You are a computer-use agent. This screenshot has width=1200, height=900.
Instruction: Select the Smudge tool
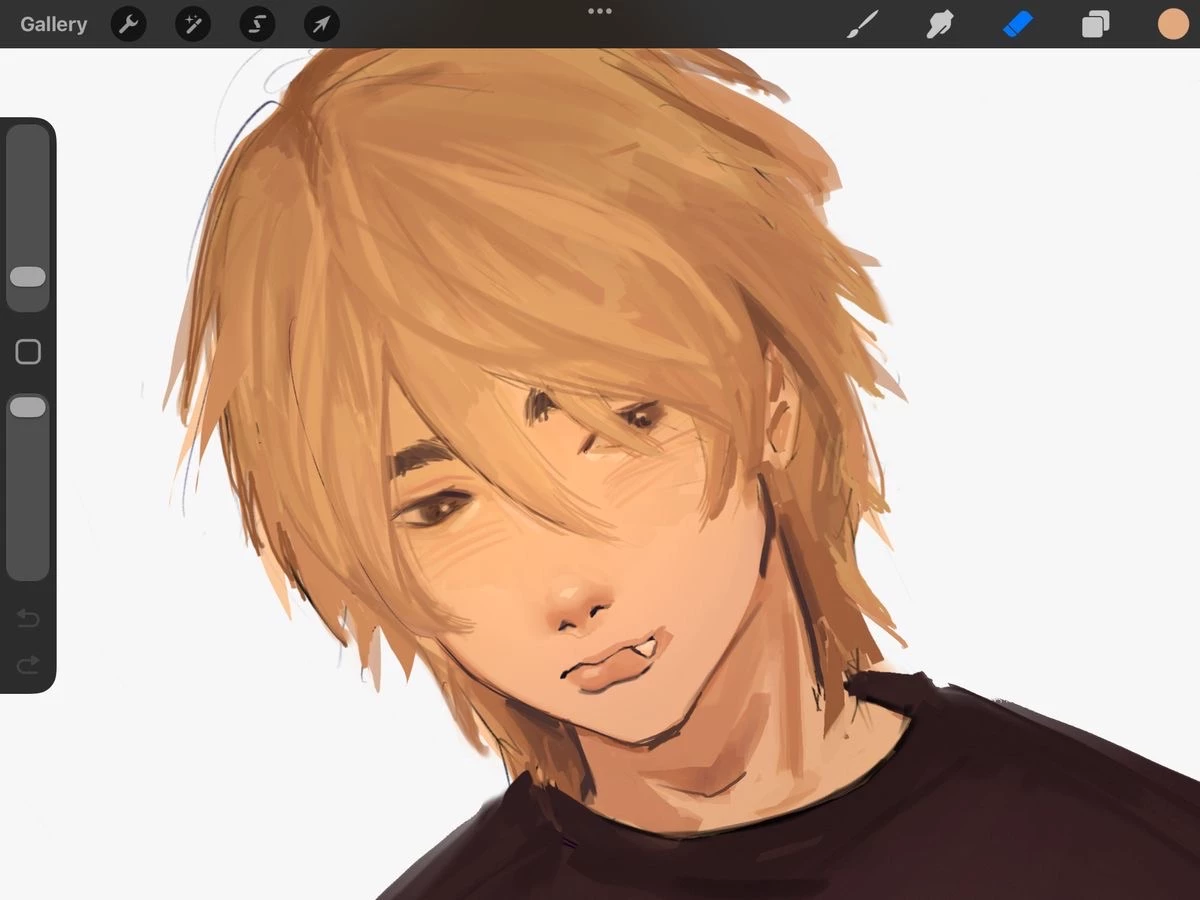(x=940, y=24)
